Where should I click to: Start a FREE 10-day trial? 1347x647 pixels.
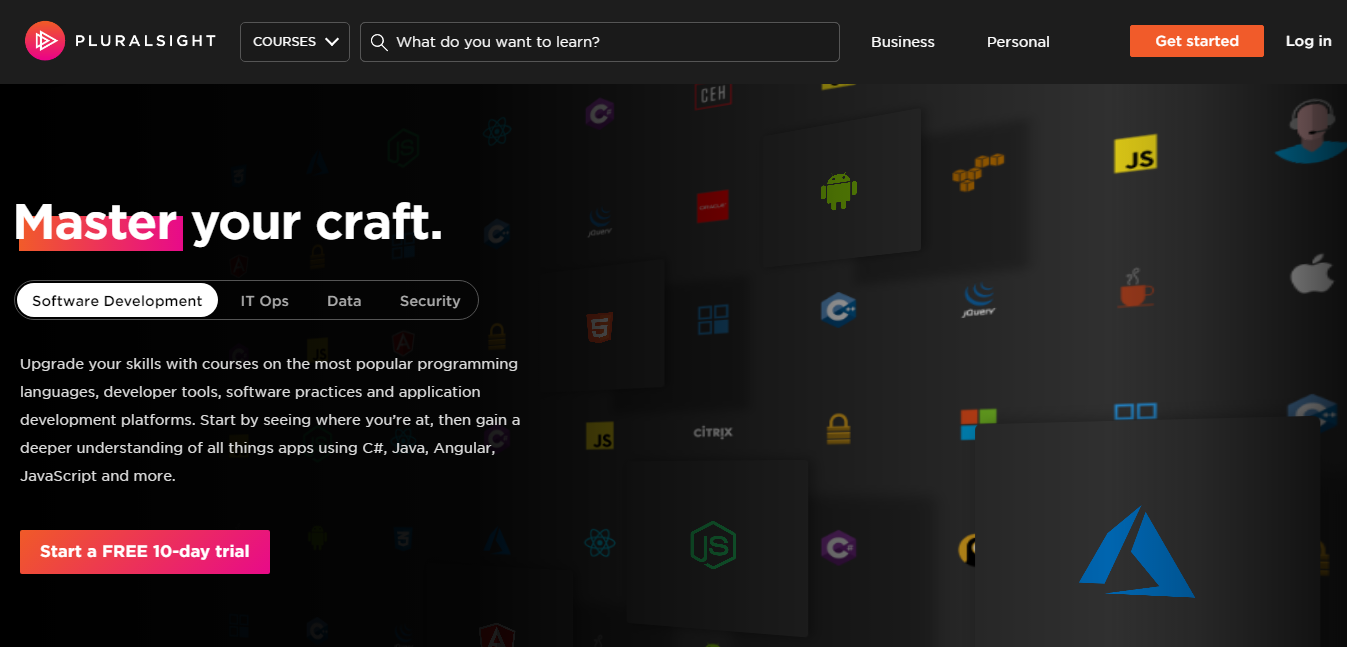tap(145, 552)
